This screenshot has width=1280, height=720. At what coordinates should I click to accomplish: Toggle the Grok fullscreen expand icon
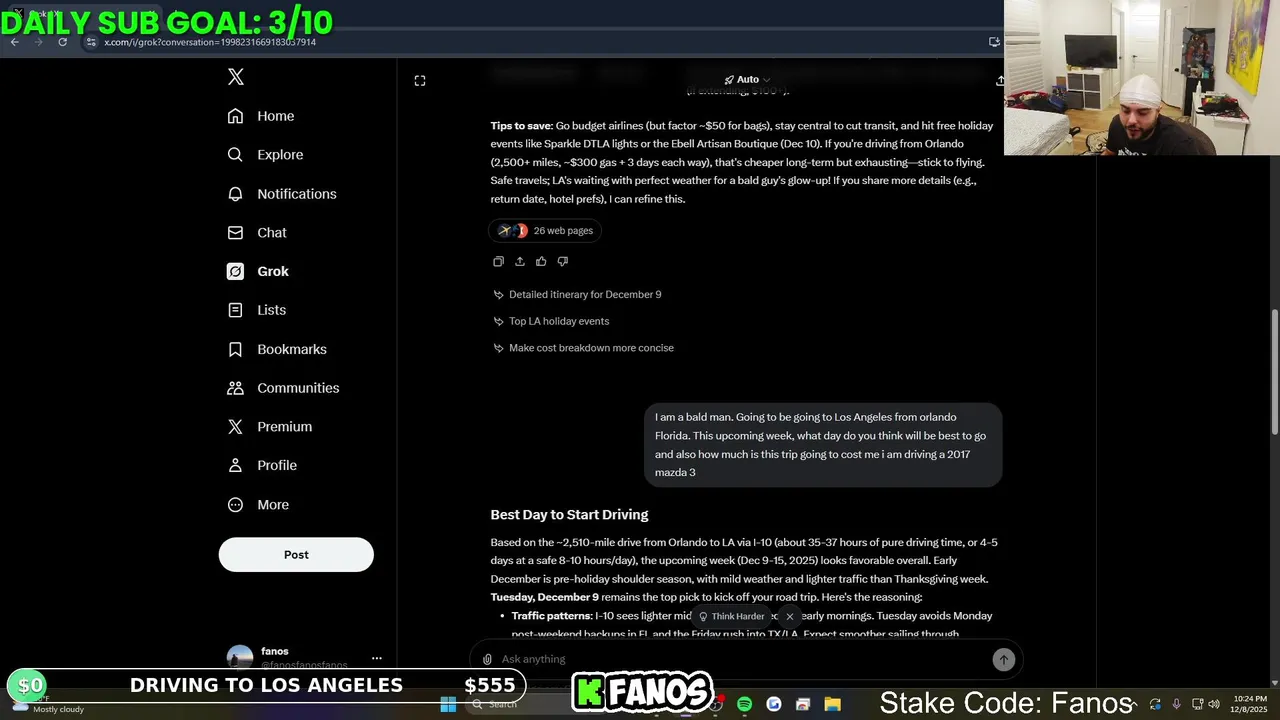pos(420,81)
